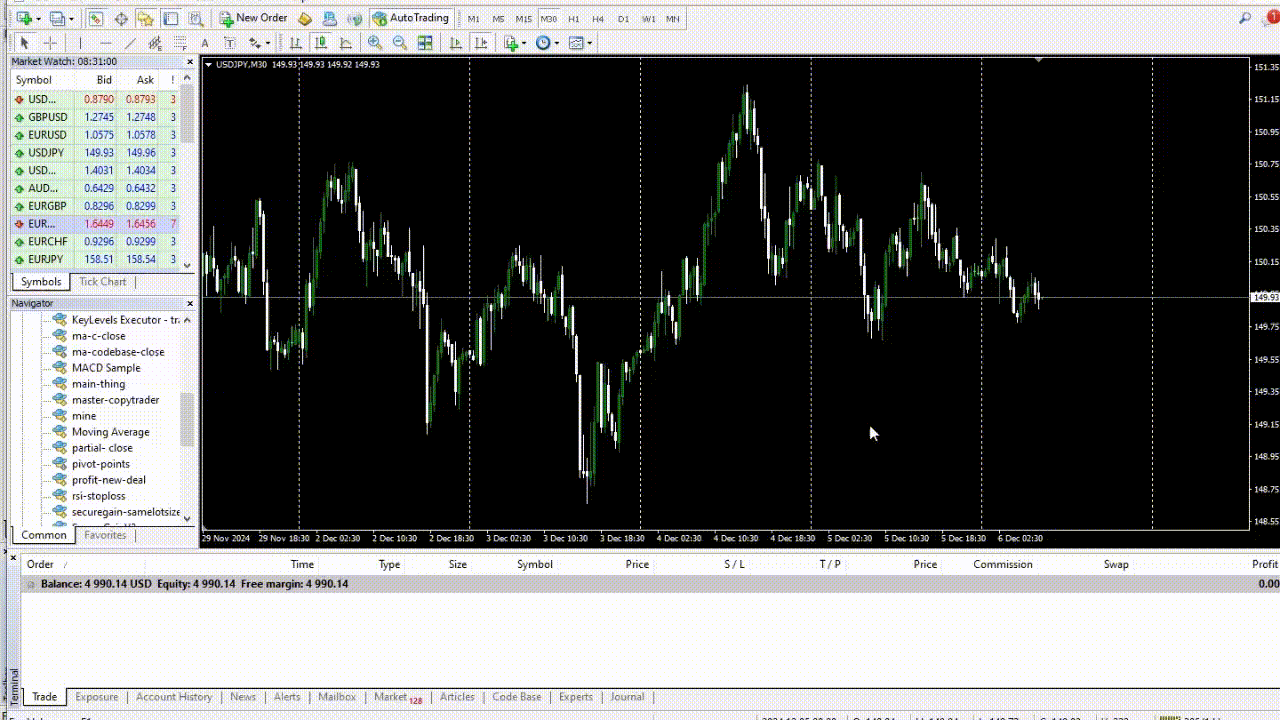Screen dimensions: 1280x720
Task: Open the Alerts terminal tab
Action: (287, 697)
